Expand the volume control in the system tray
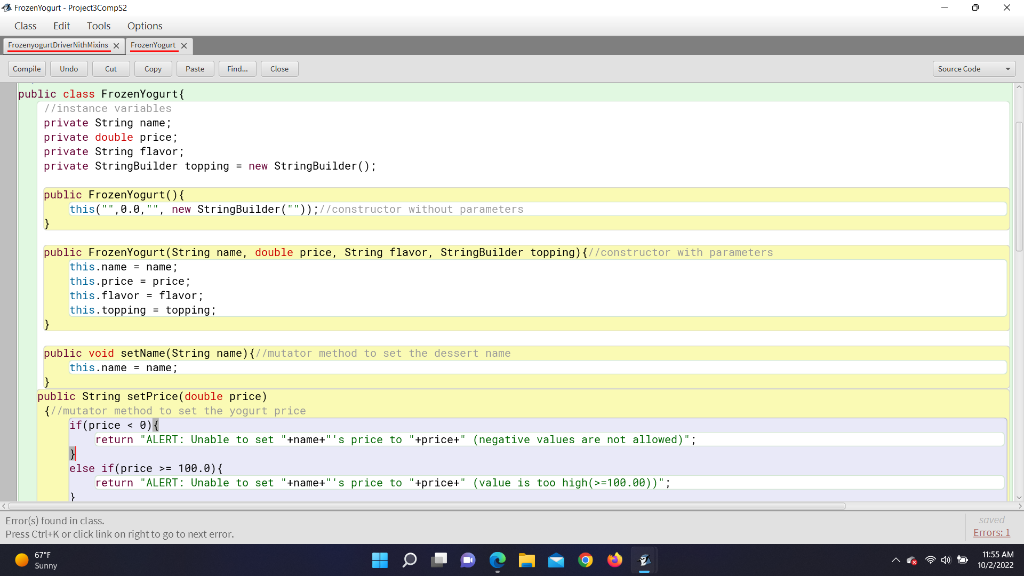The height and width of the screenshot is (576, 1024). [x=947, y=561]
